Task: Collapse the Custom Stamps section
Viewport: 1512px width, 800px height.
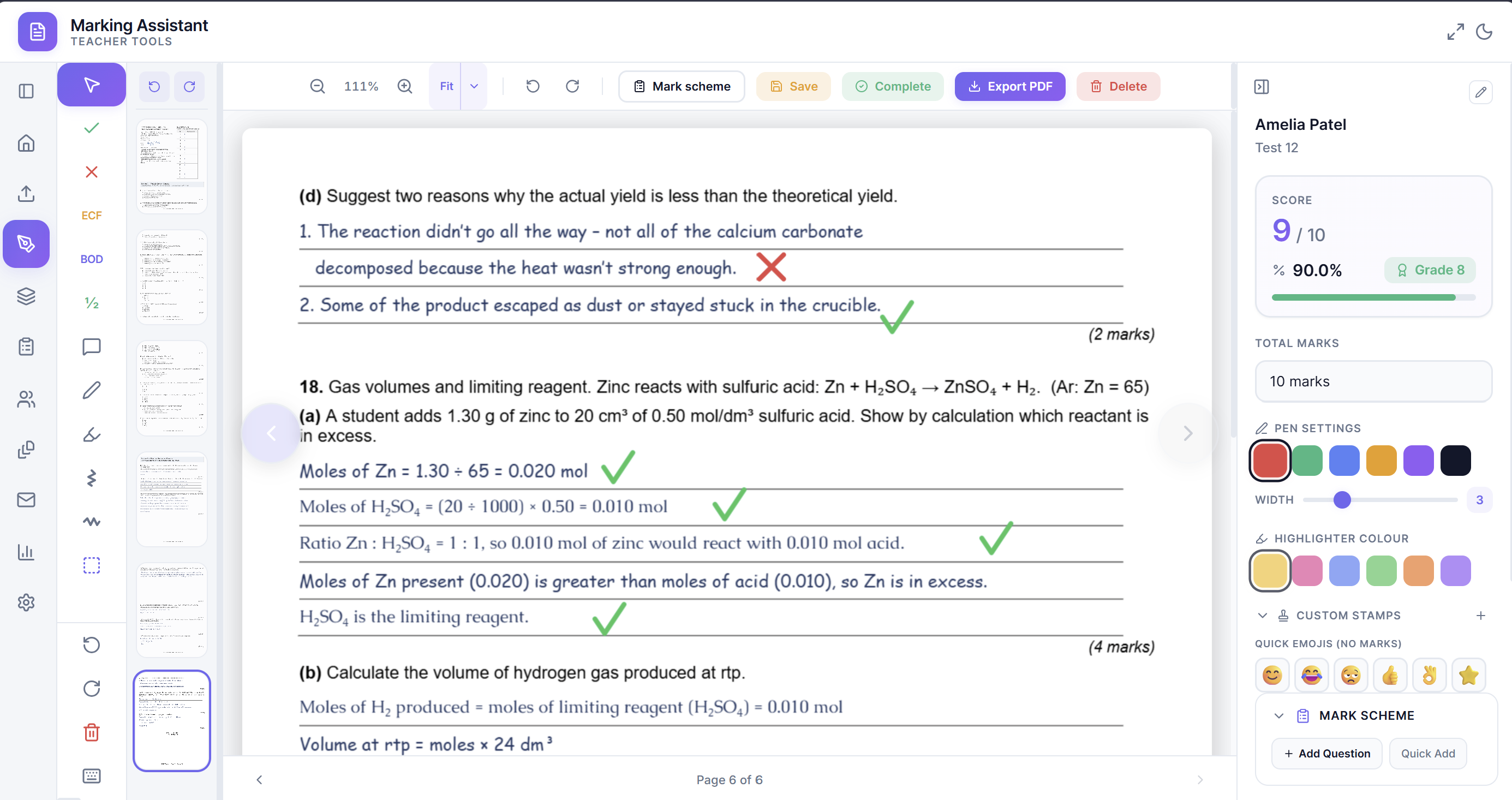Action: click(x=1262, y=615)
